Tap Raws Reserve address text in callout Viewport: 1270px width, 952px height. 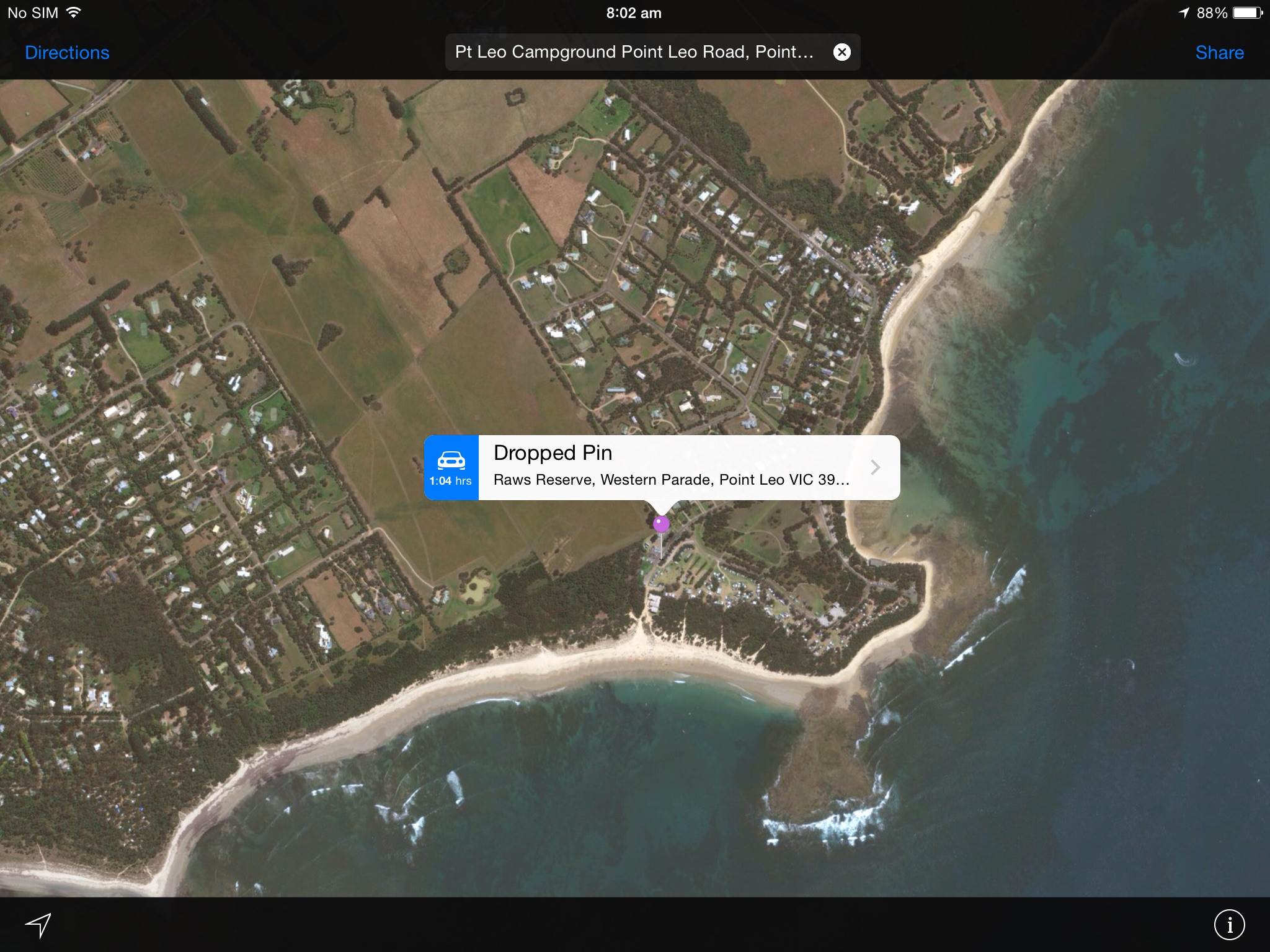[671, 480]
